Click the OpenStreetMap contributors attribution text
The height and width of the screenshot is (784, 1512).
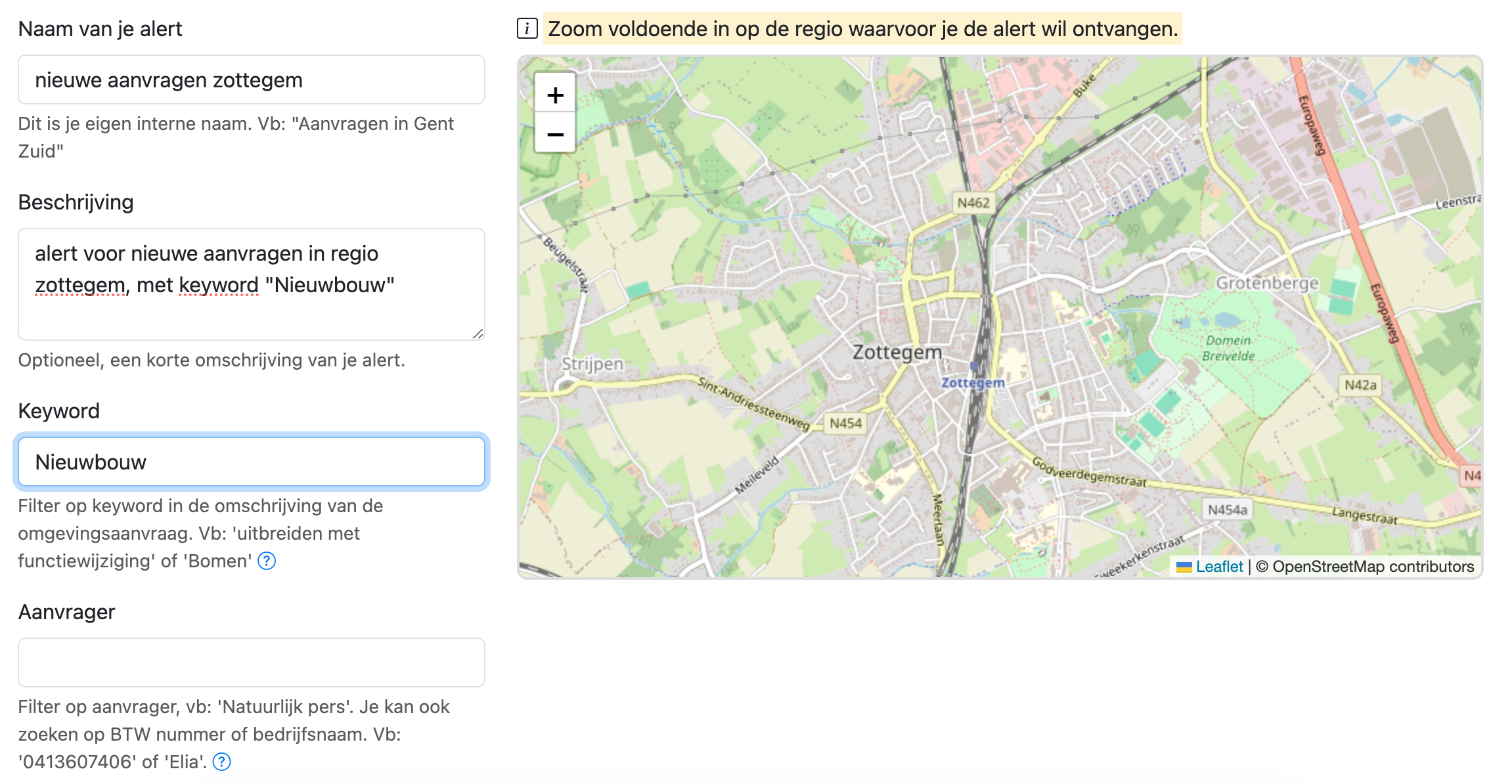1373,567
